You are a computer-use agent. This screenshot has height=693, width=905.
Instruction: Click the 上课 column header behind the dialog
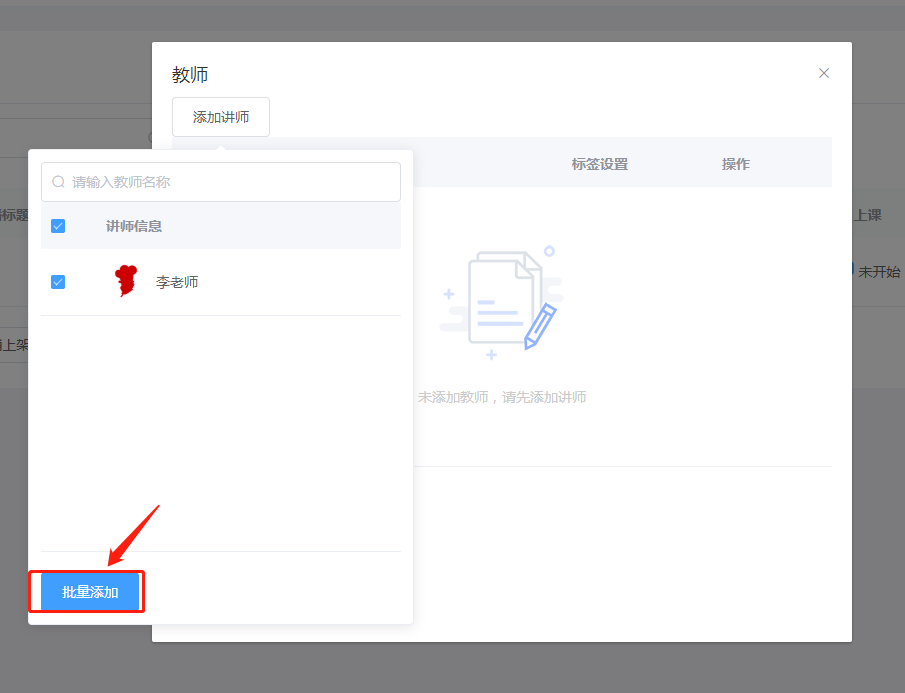(867, 215)
